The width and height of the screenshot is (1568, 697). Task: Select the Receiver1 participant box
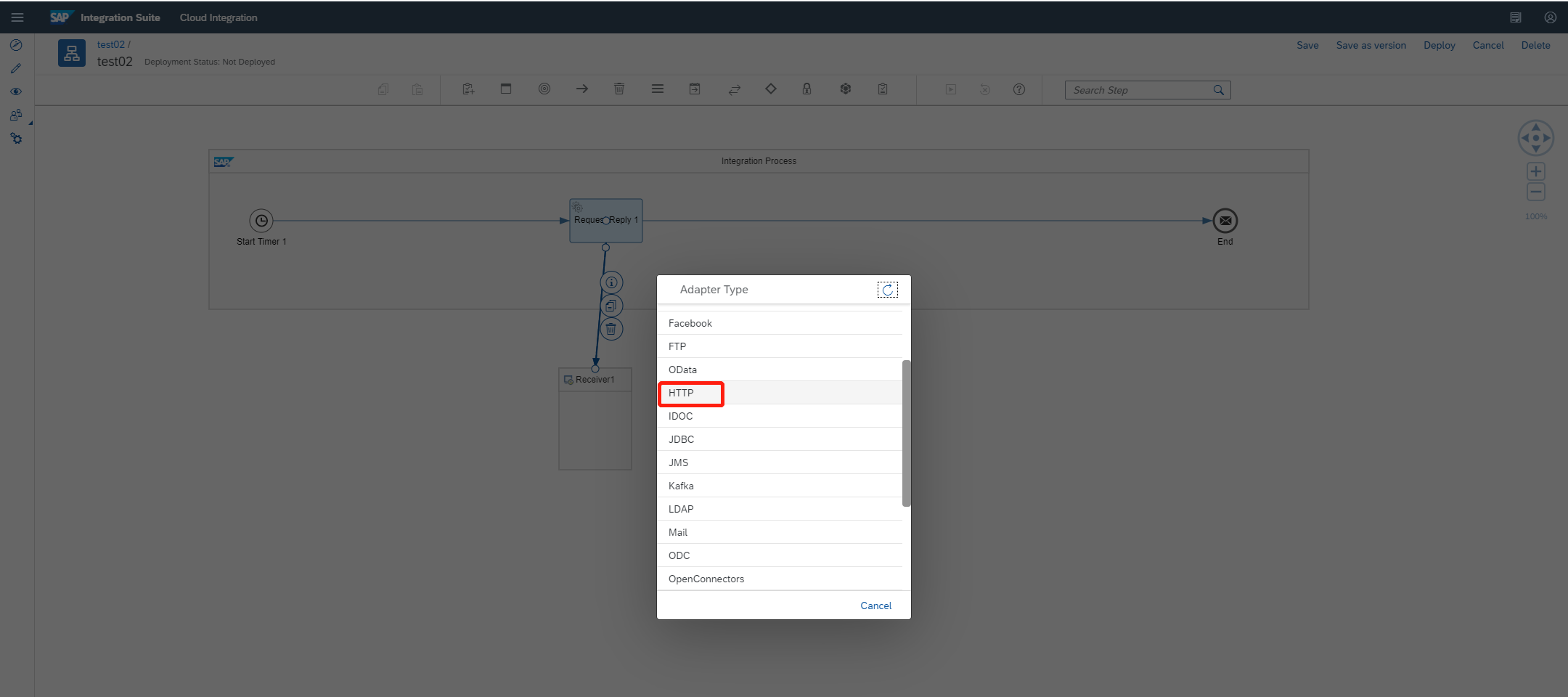[595, 419]
